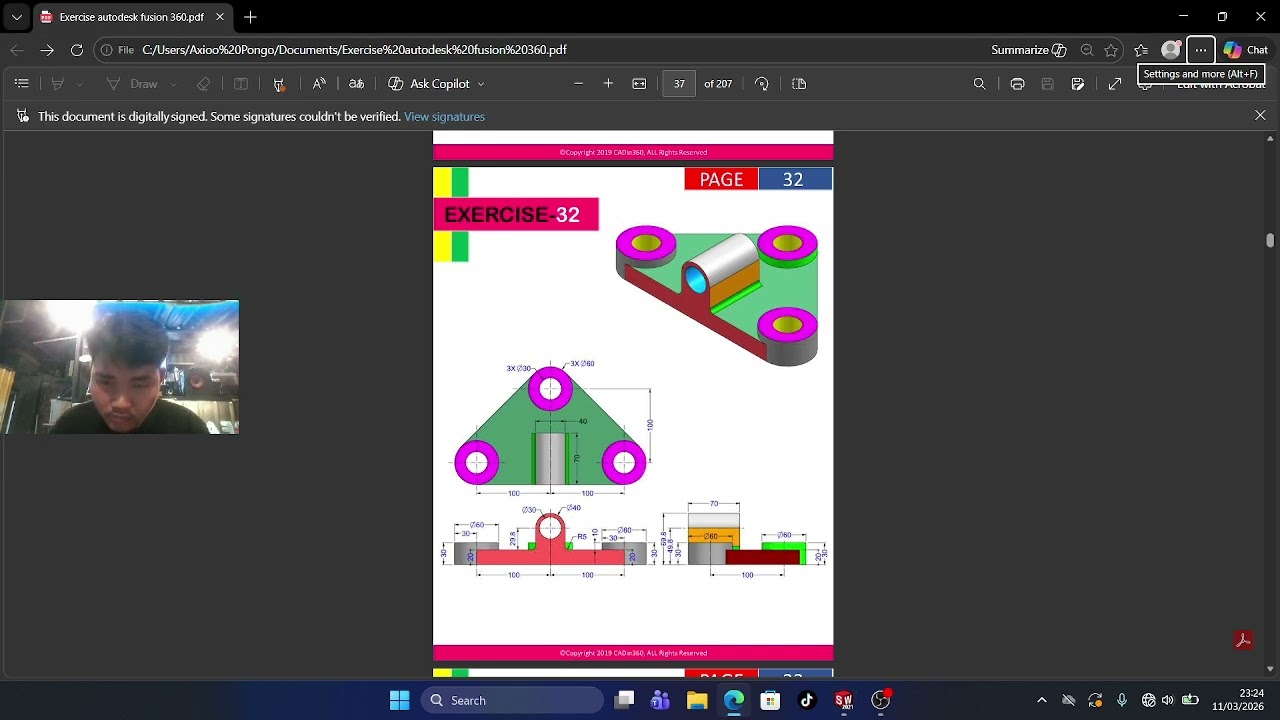Refresh the page
Screen dimensions: 1280x720
click(77, 50)
